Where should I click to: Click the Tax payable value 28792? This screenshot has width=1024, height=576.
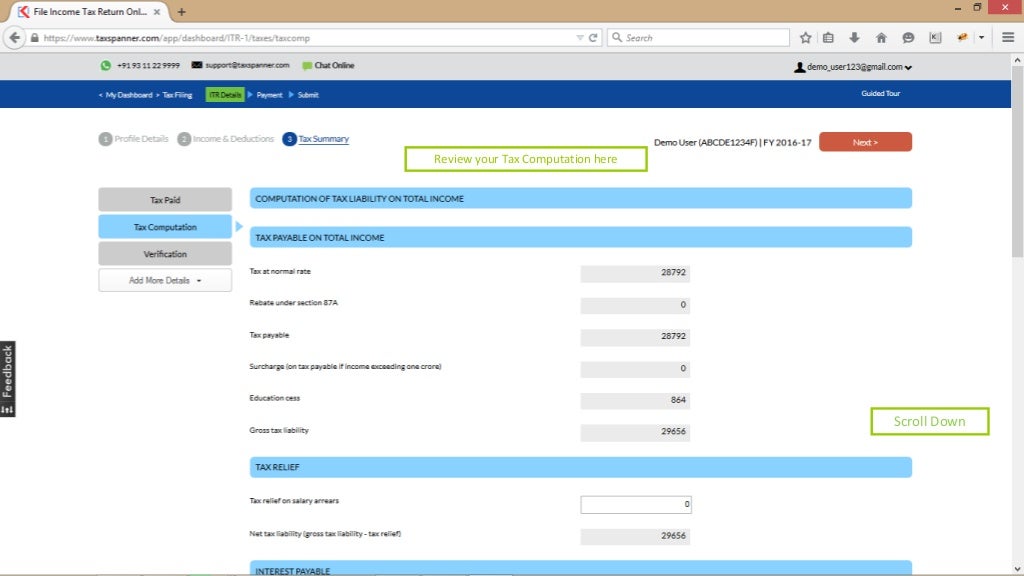[x=635, y=336]
